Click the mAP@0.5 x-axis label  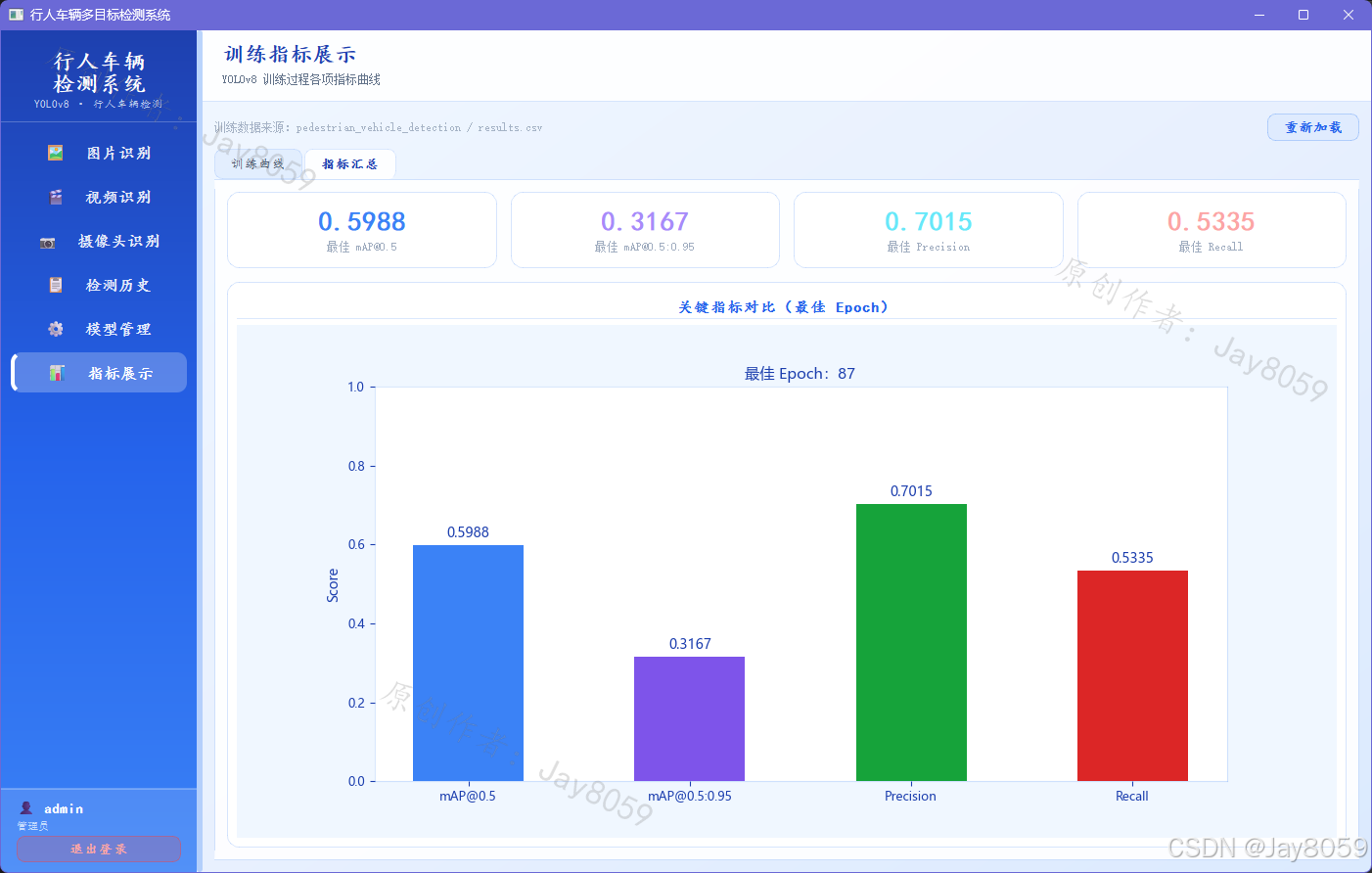tap(468, 797)
